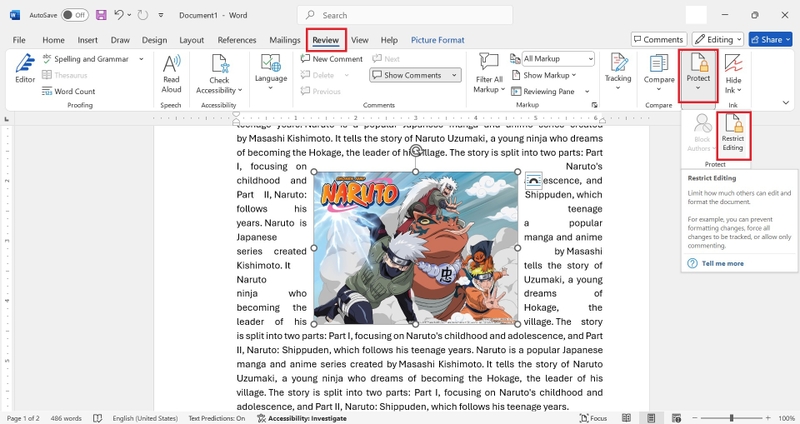Save document with the Save icon

(x=101, y=15)
